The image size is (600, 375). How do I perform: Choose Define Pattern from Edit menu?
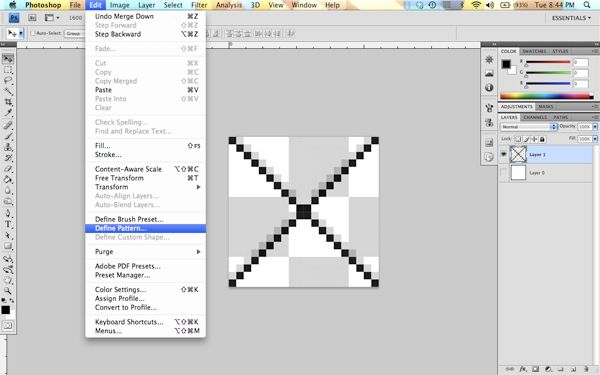click(x=145, y=228)
